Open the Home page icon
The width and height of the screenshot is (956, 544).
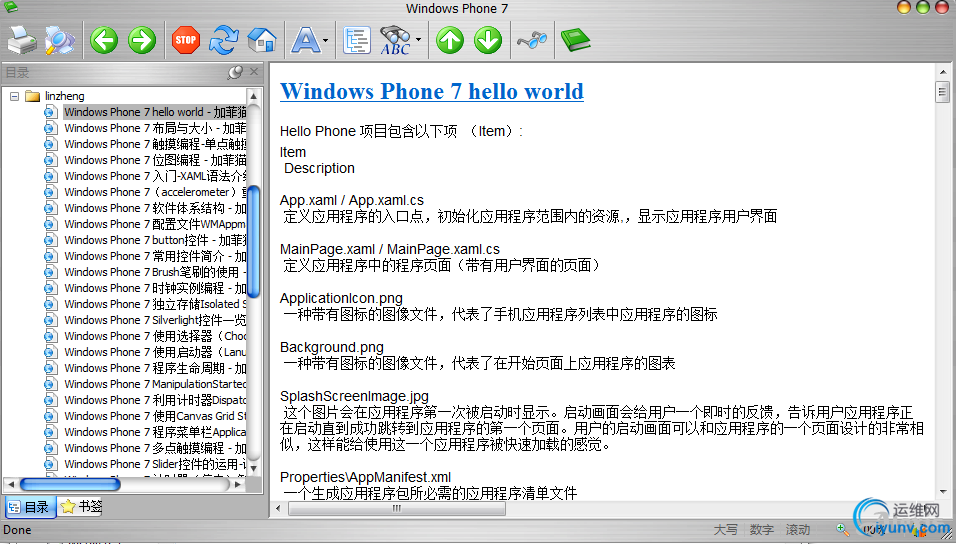[x=262, y=40]
